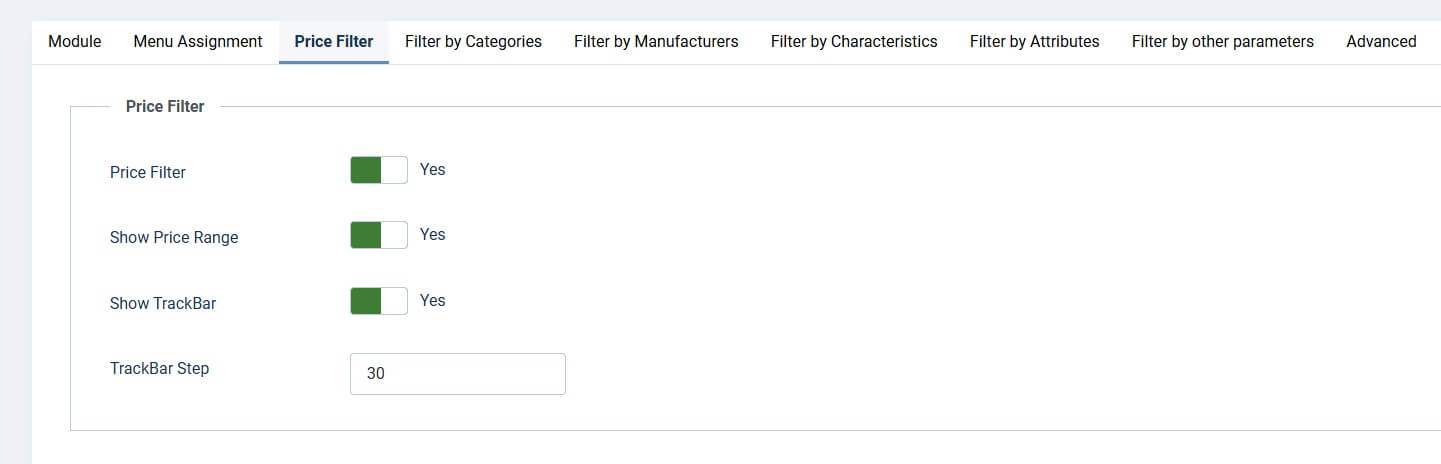Click the Show TrackBar label text
Screen dimensions: 1441x464
point(163,303)
